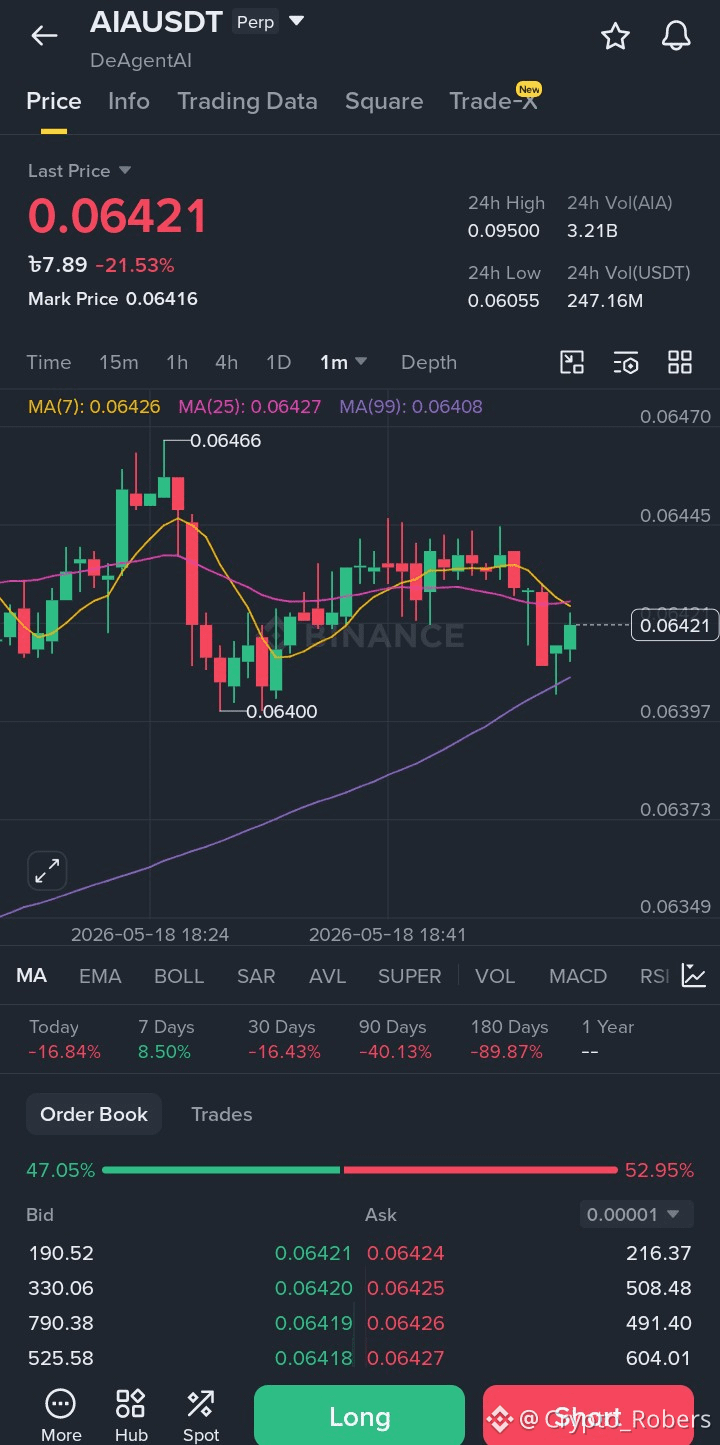Screen dimensions: 720x1445
Task: Tap the chart low marker 0.06400
Action: (282, 712)
